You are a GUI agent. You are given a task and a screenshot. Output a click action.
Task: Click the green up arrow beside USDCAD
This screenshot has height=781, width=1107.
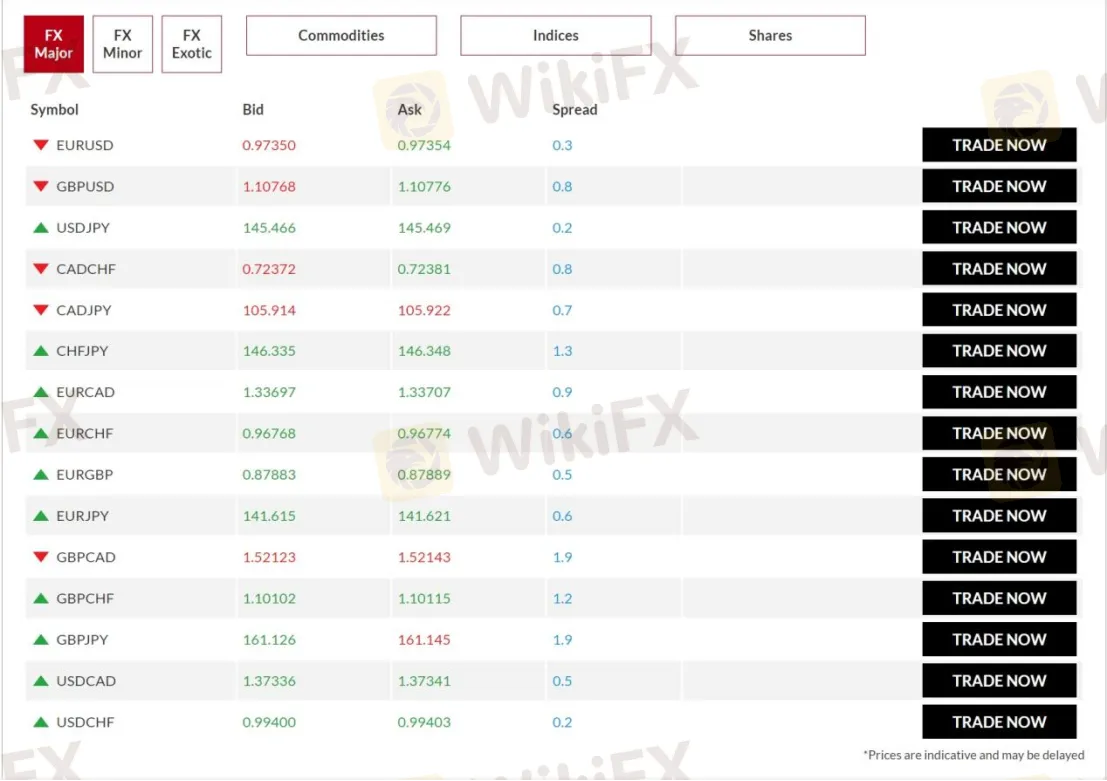pyautogui.click(x=41, y=681)
